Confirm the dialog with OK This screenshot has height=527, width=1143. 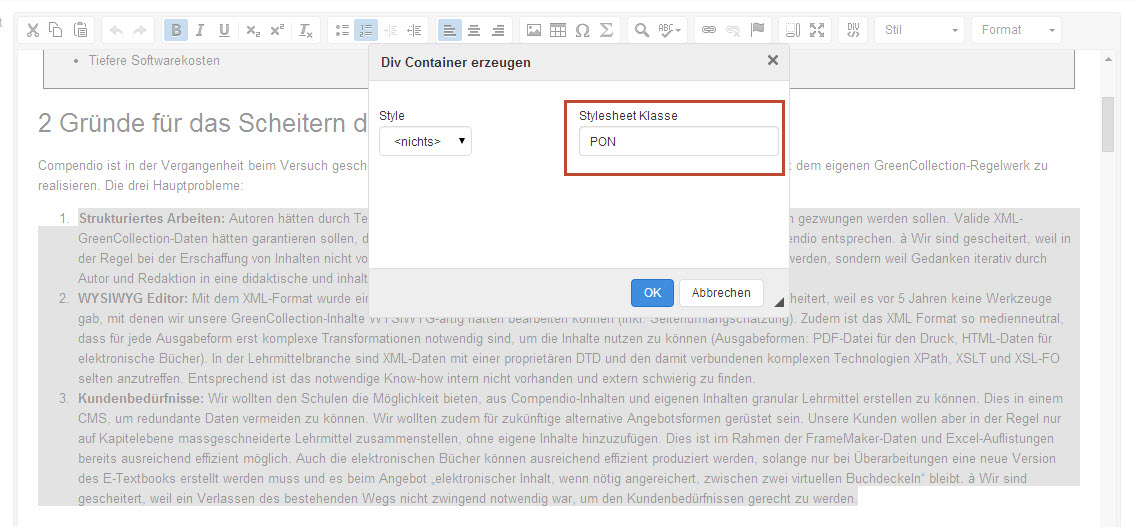(x=652, y=293)
